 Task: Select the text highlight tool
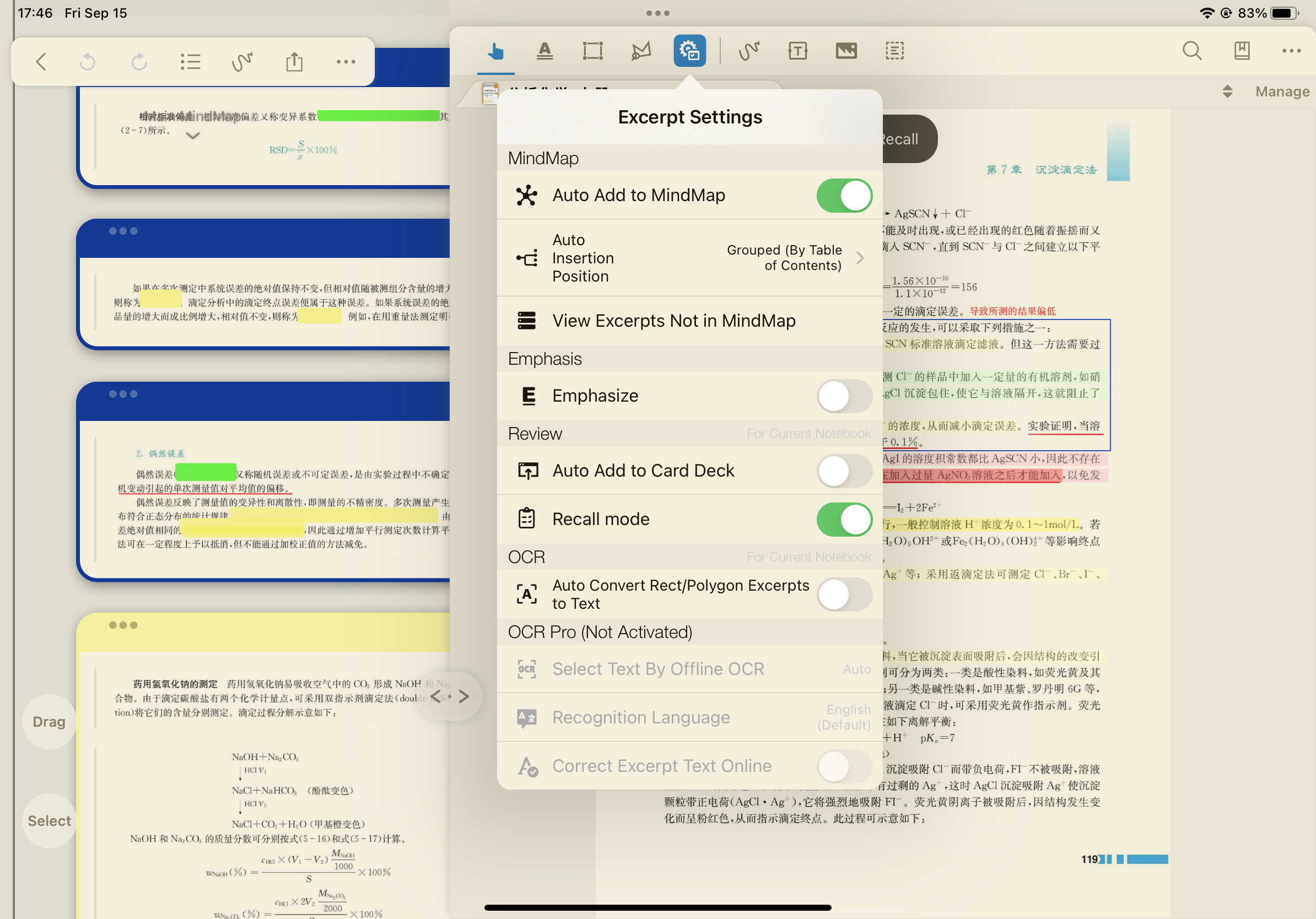pos(544,51)
